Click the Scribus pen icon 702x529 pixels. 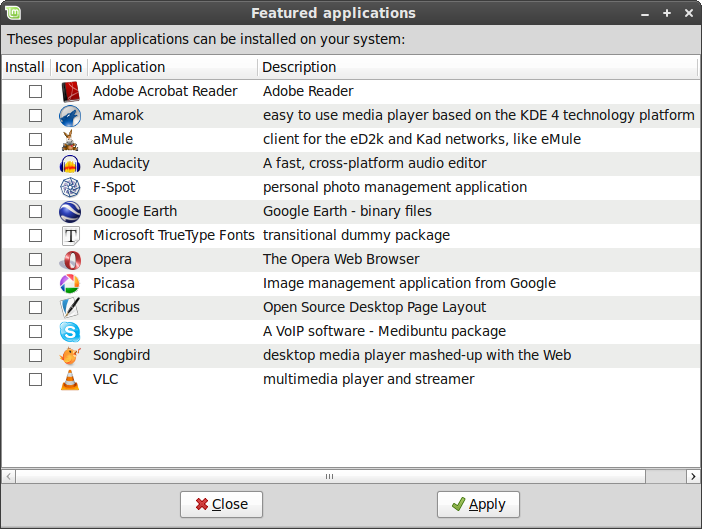coord(70,308)
